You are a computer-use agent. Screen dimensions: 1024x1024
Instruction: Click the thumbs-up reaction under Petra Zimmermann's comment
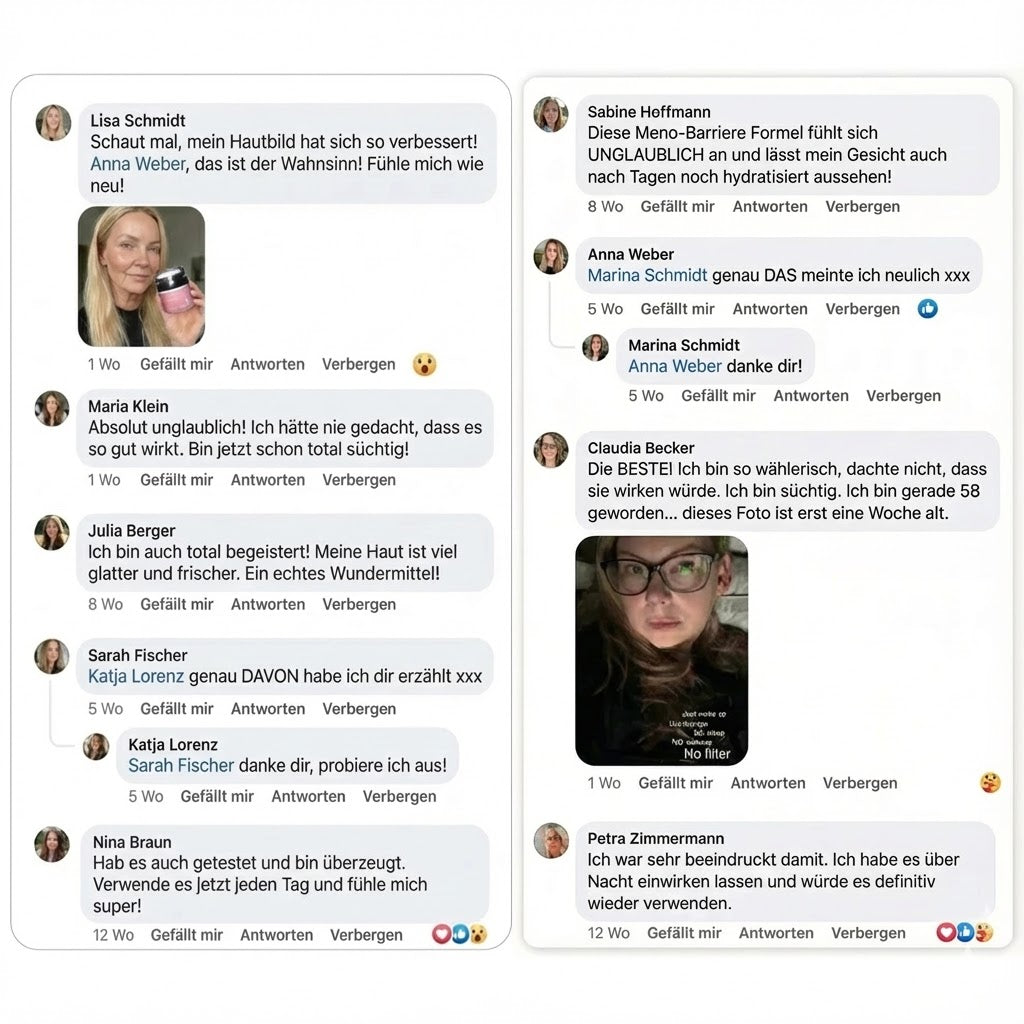coord(963,932)
